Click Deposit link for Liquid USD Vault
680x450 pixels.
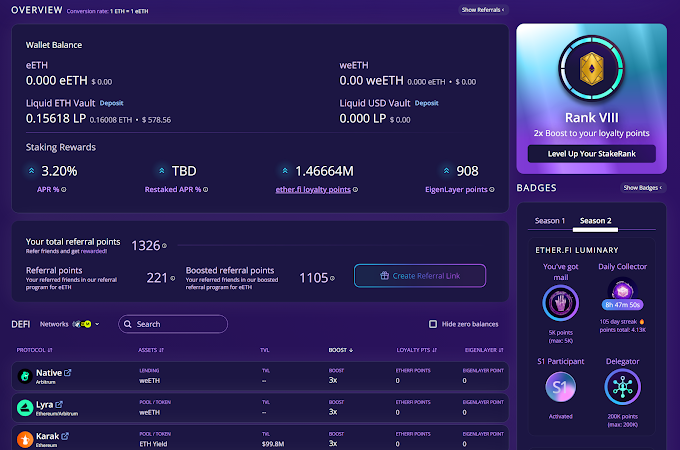click(x=426, y=103)
